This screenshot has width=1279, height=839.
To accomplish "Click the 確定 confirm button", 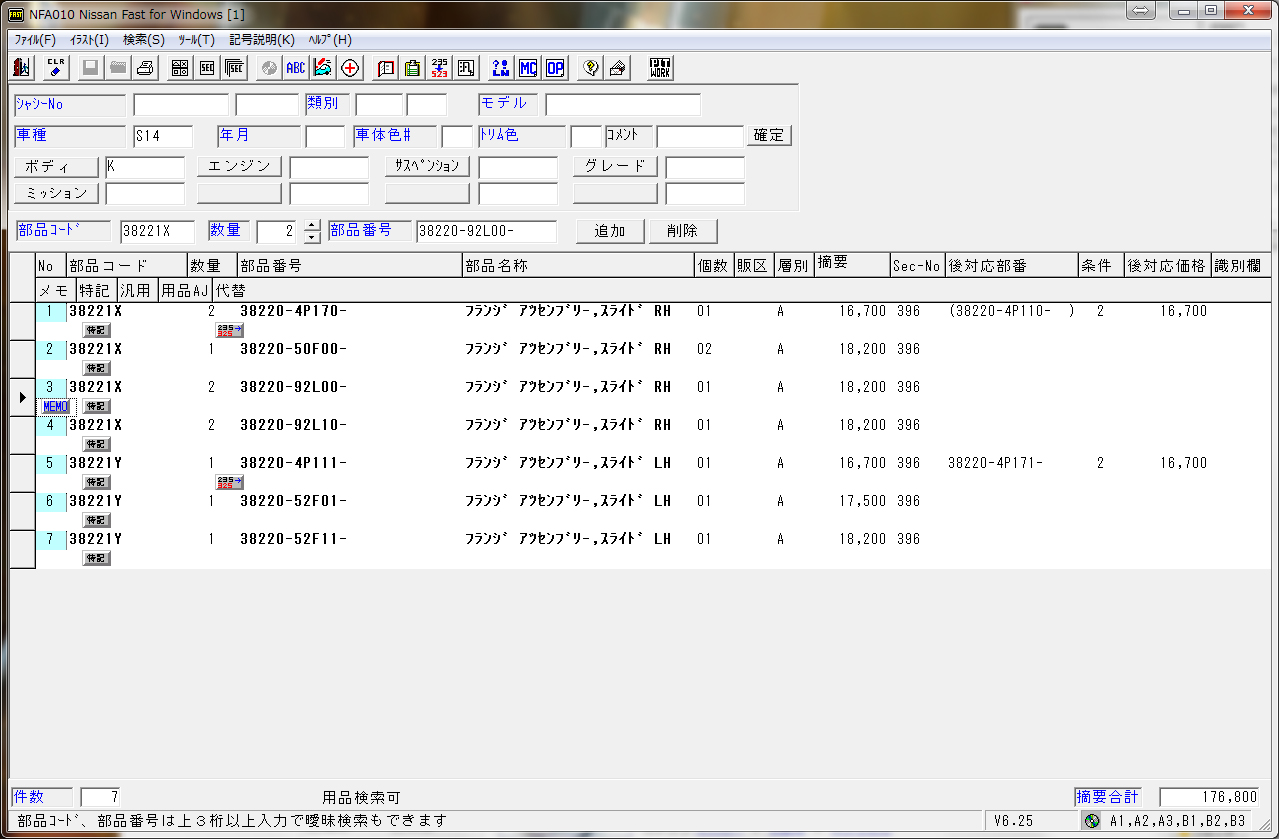I will pos(769,136).
